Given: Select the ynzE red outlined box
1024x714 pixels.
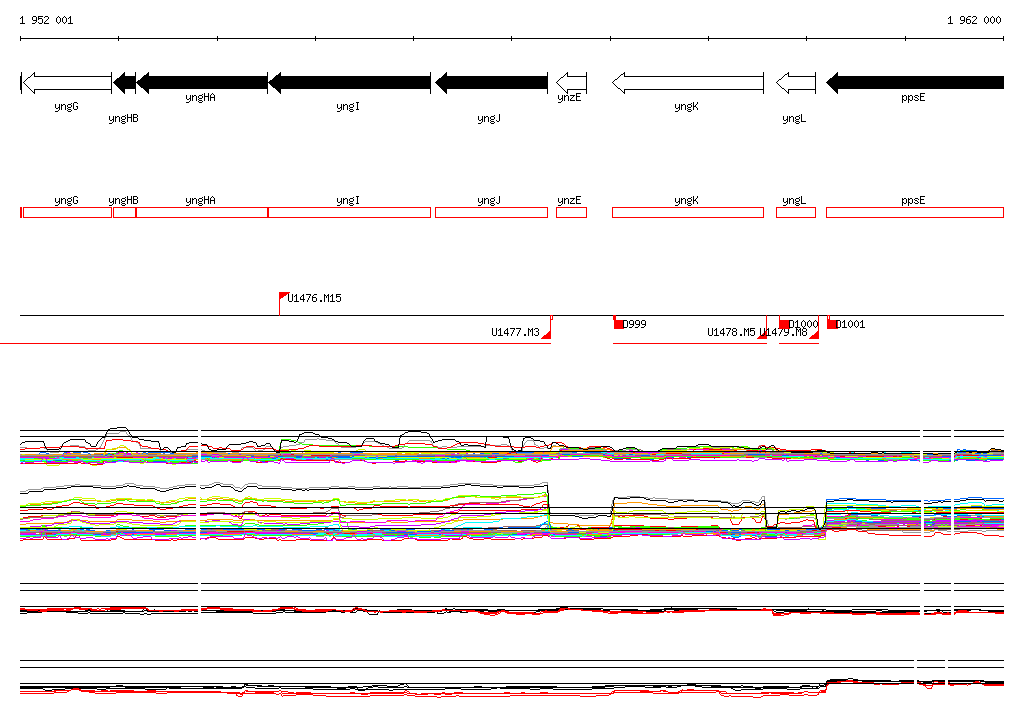Looking at the screenshot, I should [571, 212].
